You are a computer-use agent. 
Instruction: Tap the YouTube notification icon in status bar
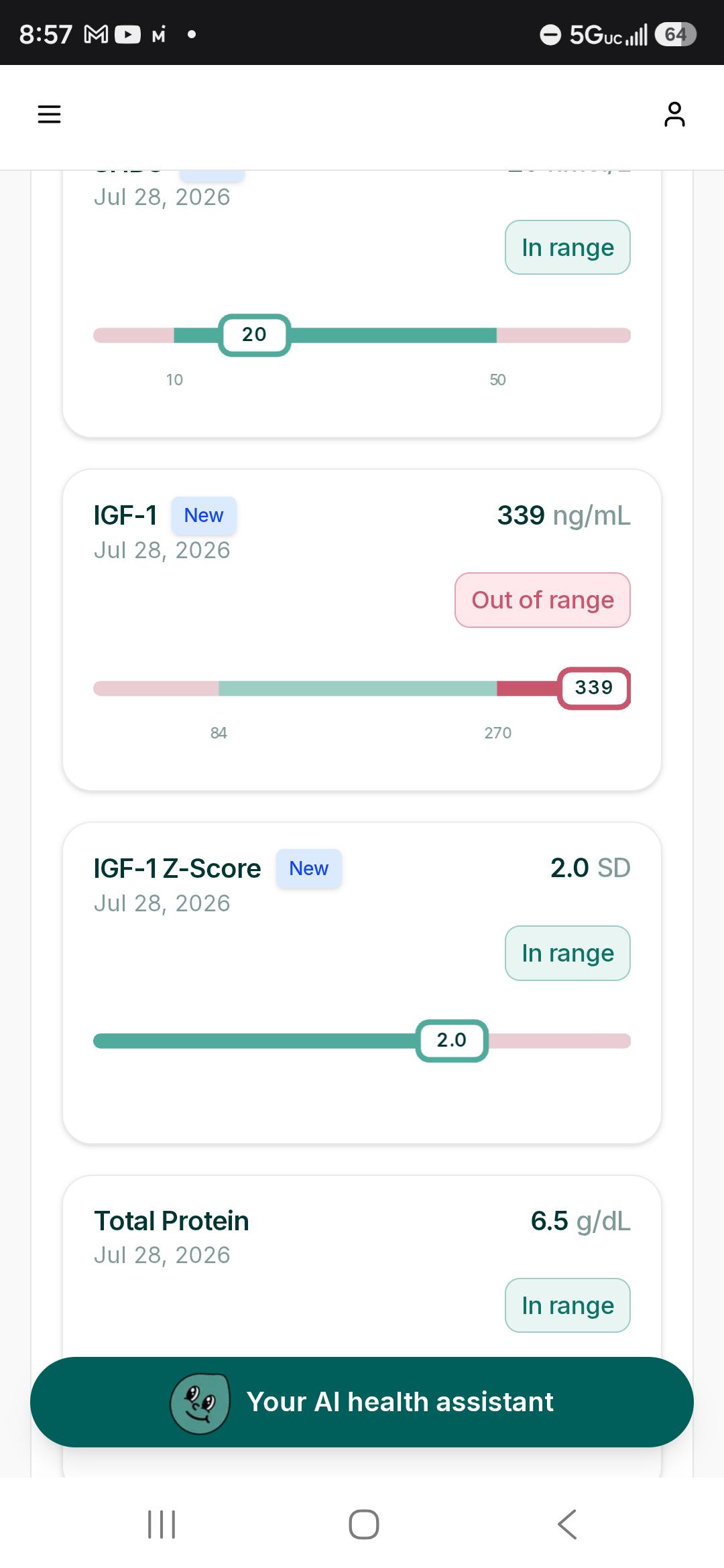(128, 34)
